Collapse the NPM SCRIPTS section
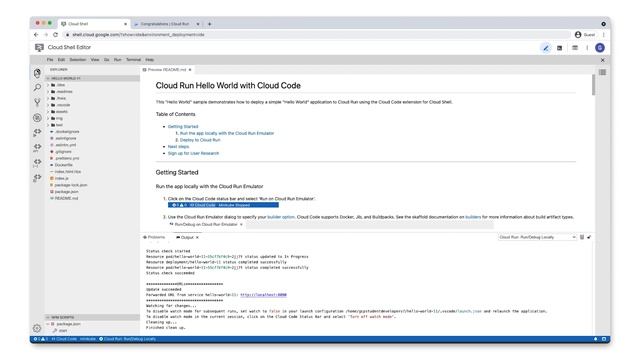Viewport: 640px width, 360px height. click(92, 317)
